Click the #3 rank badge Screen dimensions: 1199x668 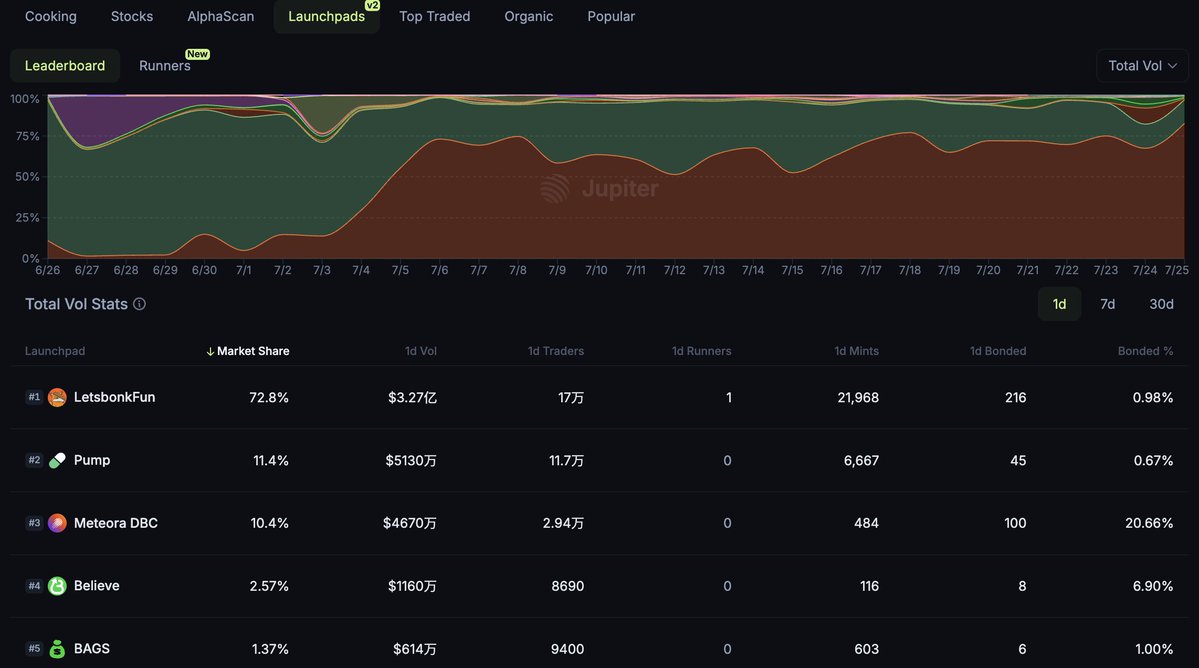34,523
